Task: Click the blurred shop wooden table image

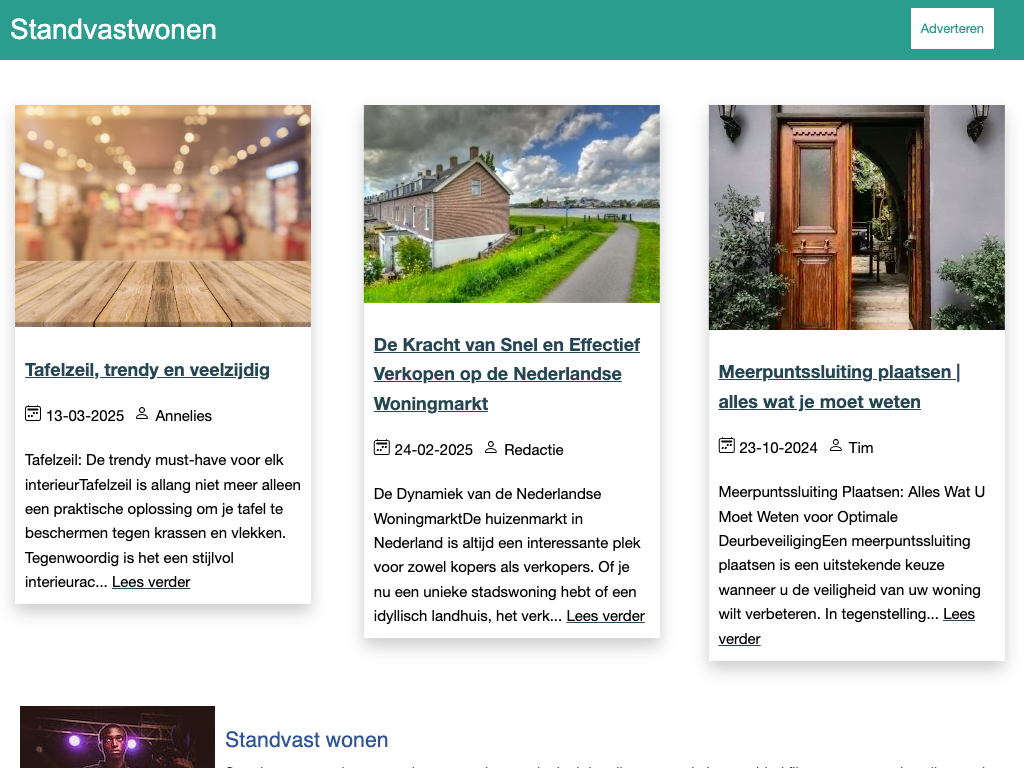Action: tap(163, 216)
